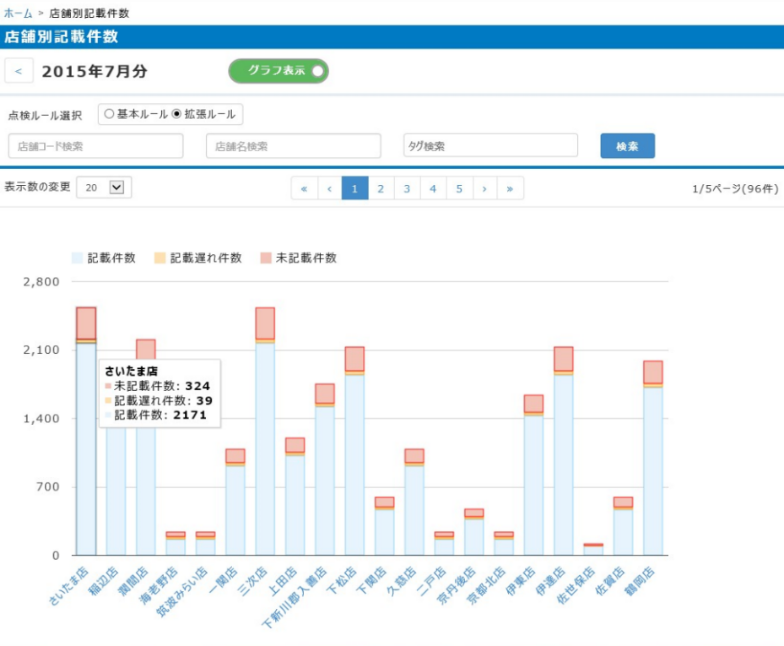This screenshot has height=646, width=784.
Task: Go to next page with › arrow
Action: click(484, 188)
